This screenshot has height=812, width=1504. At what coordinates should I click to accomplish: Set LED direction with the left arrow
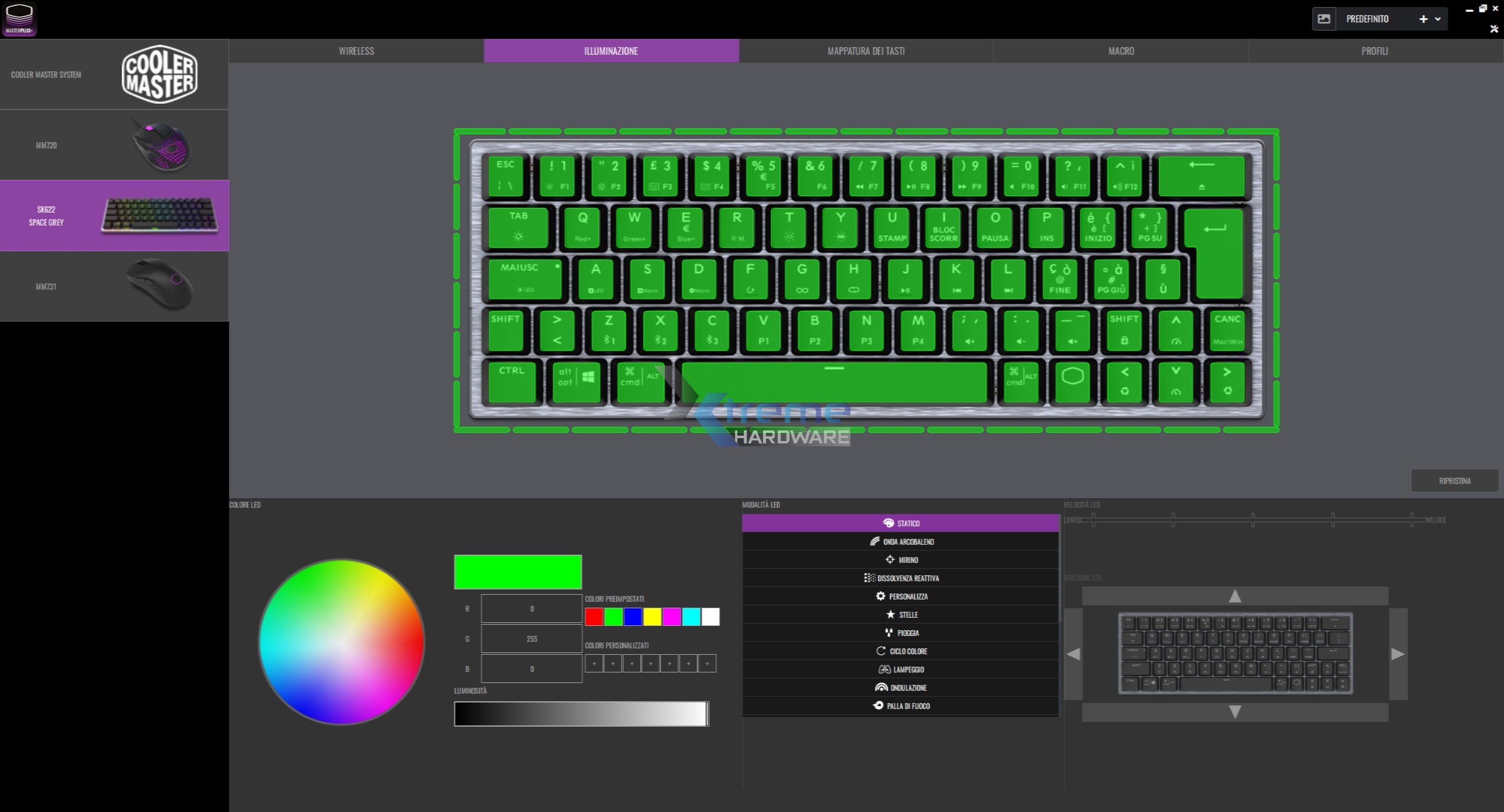[x=1073, y=654]
